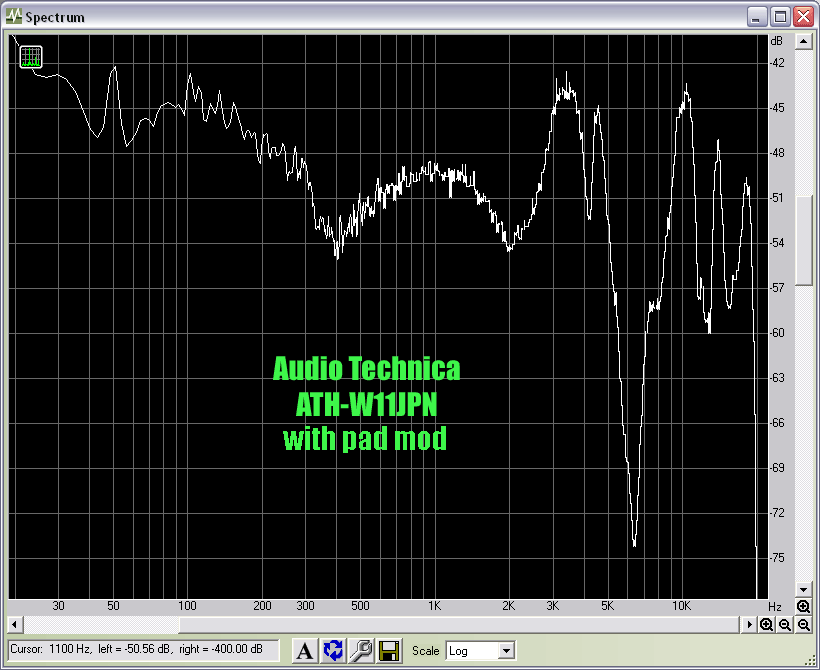Close the Spectrum window
Screen dimensions: 820x670
(803, 17)
